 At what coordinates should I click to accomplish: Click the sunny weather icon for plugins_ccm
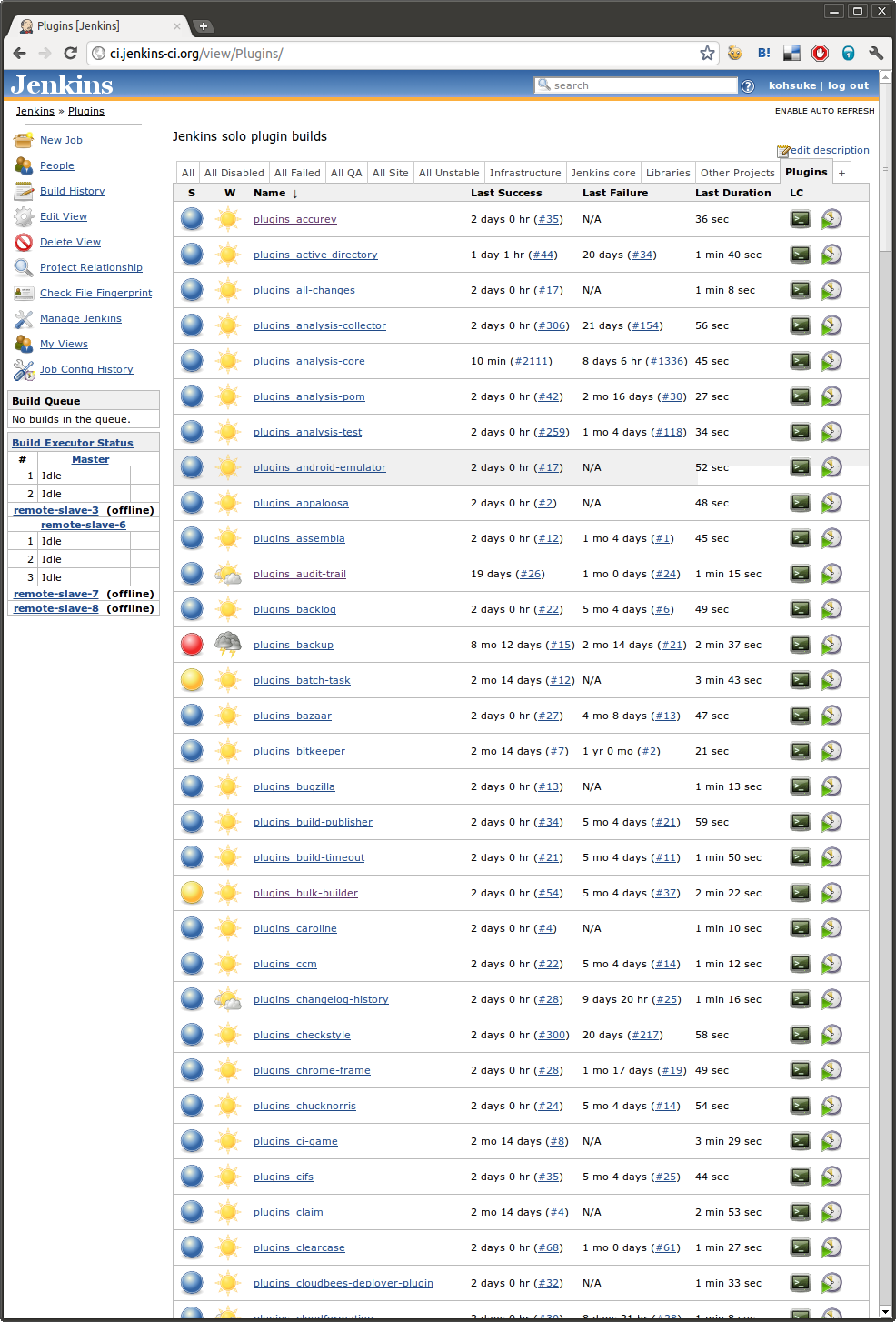point(228,964)
